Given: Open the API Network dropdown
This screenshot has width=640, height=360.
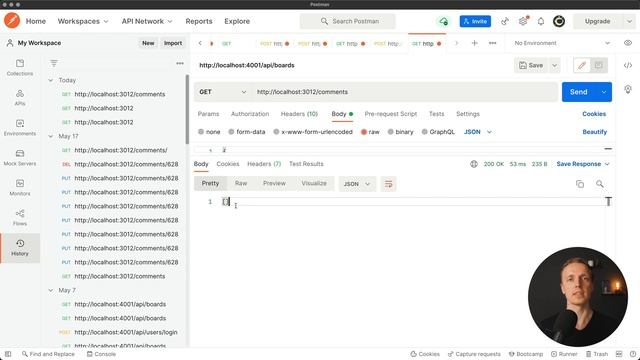Looking at the screenshot, I should pos(147,21).
